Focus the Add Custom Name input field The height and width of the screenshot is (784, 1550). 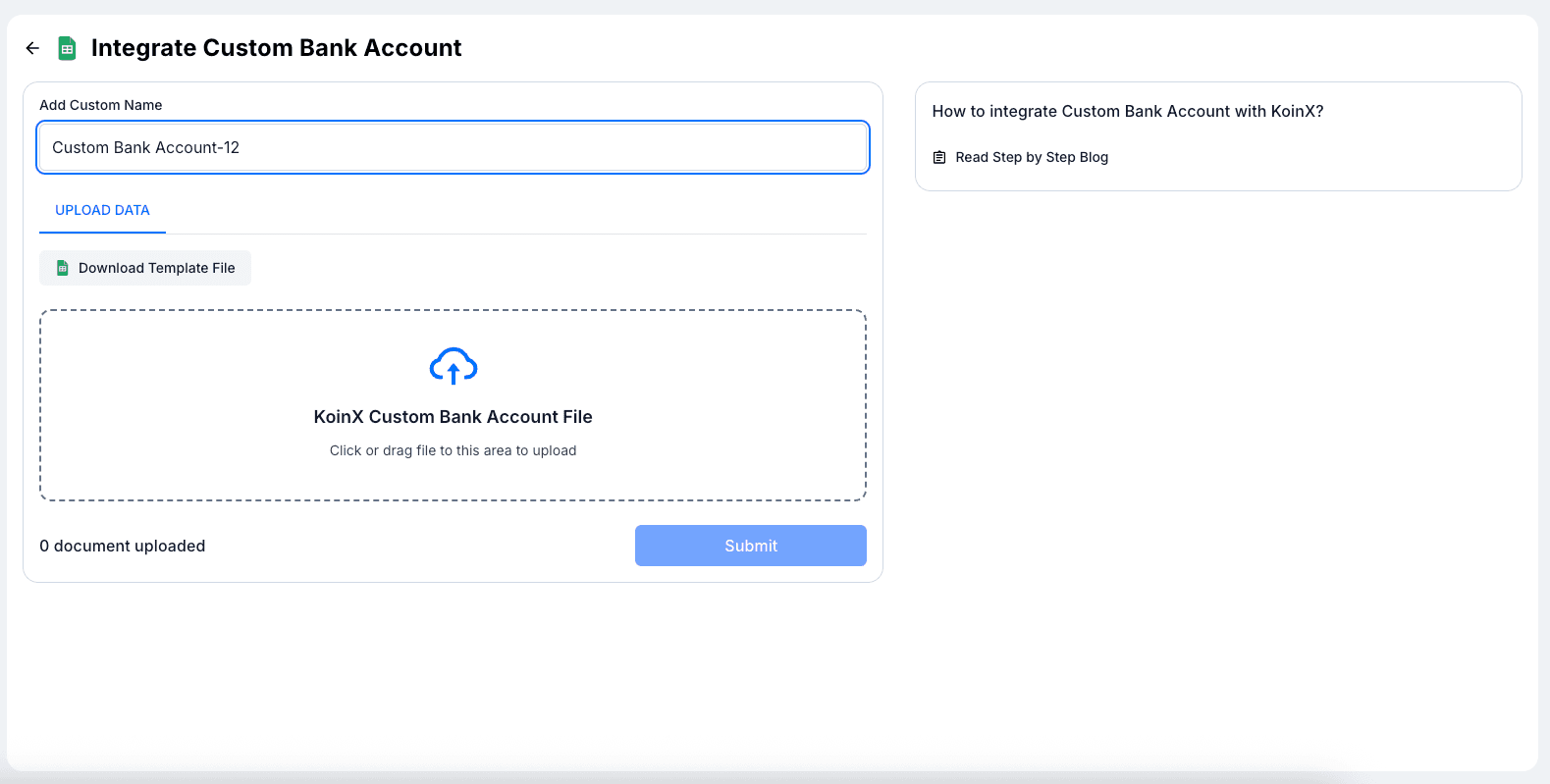453,147
